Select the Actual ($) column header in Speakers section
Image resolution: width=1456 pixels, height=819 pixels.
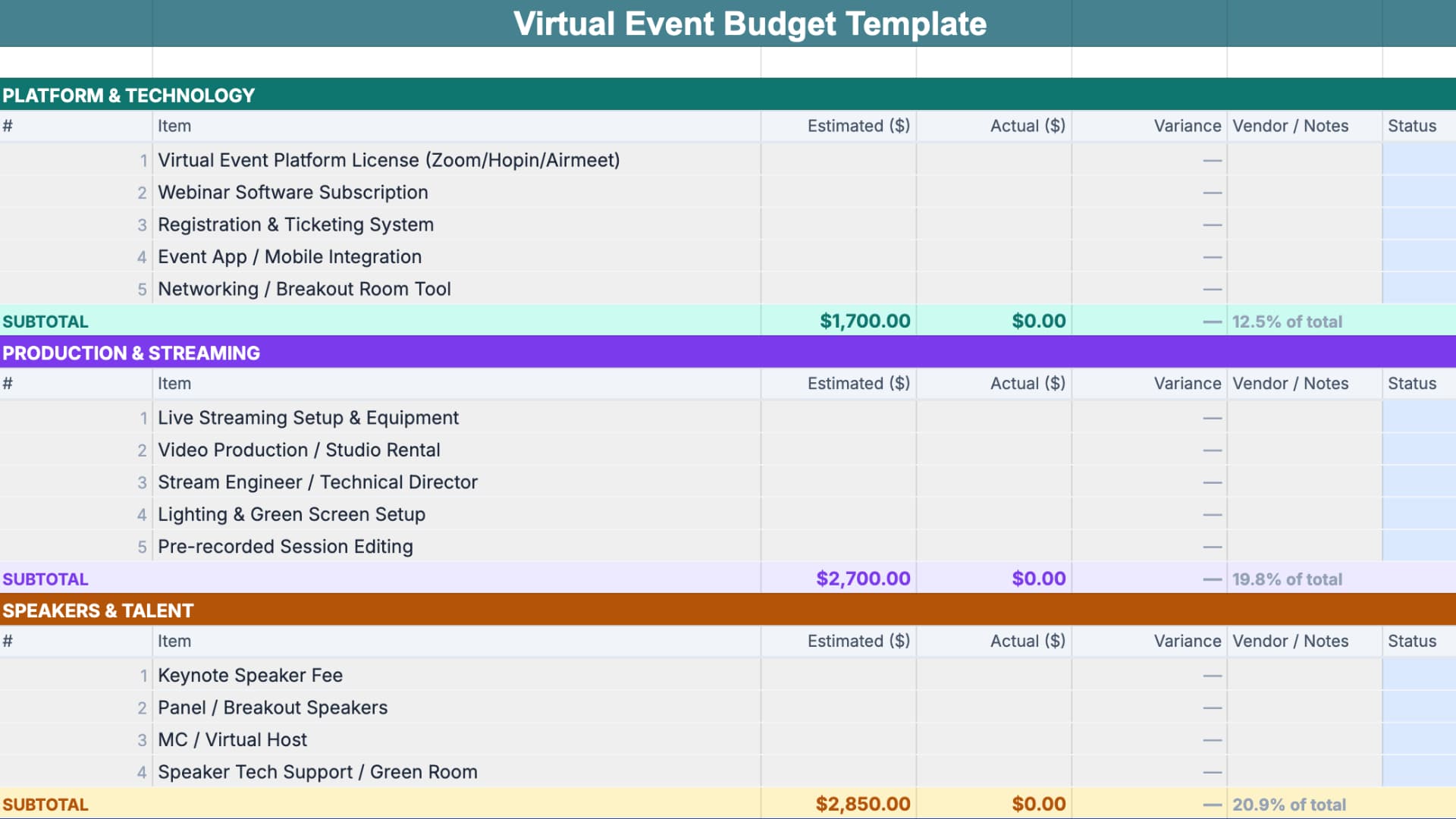pyautogui.click(x=1027, y=641)
